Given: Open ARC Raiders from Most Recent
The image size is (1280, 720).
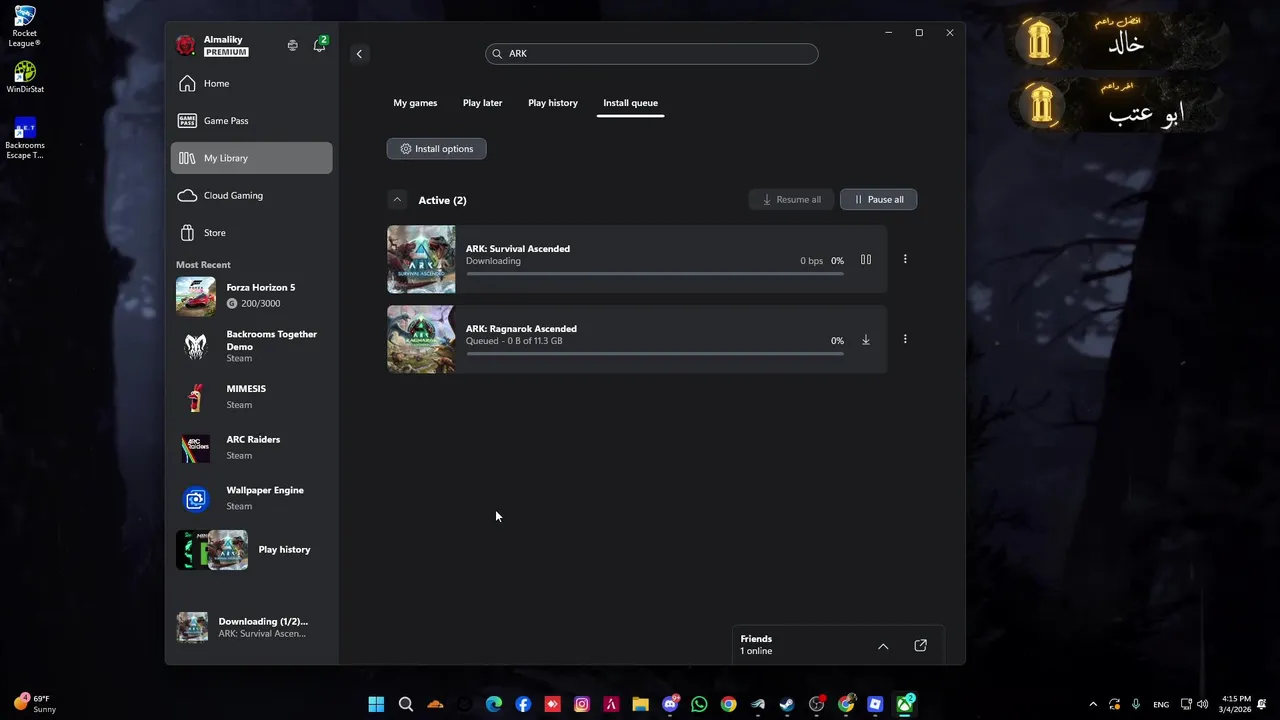Looking at the screenshot, I should click(251, 448).
